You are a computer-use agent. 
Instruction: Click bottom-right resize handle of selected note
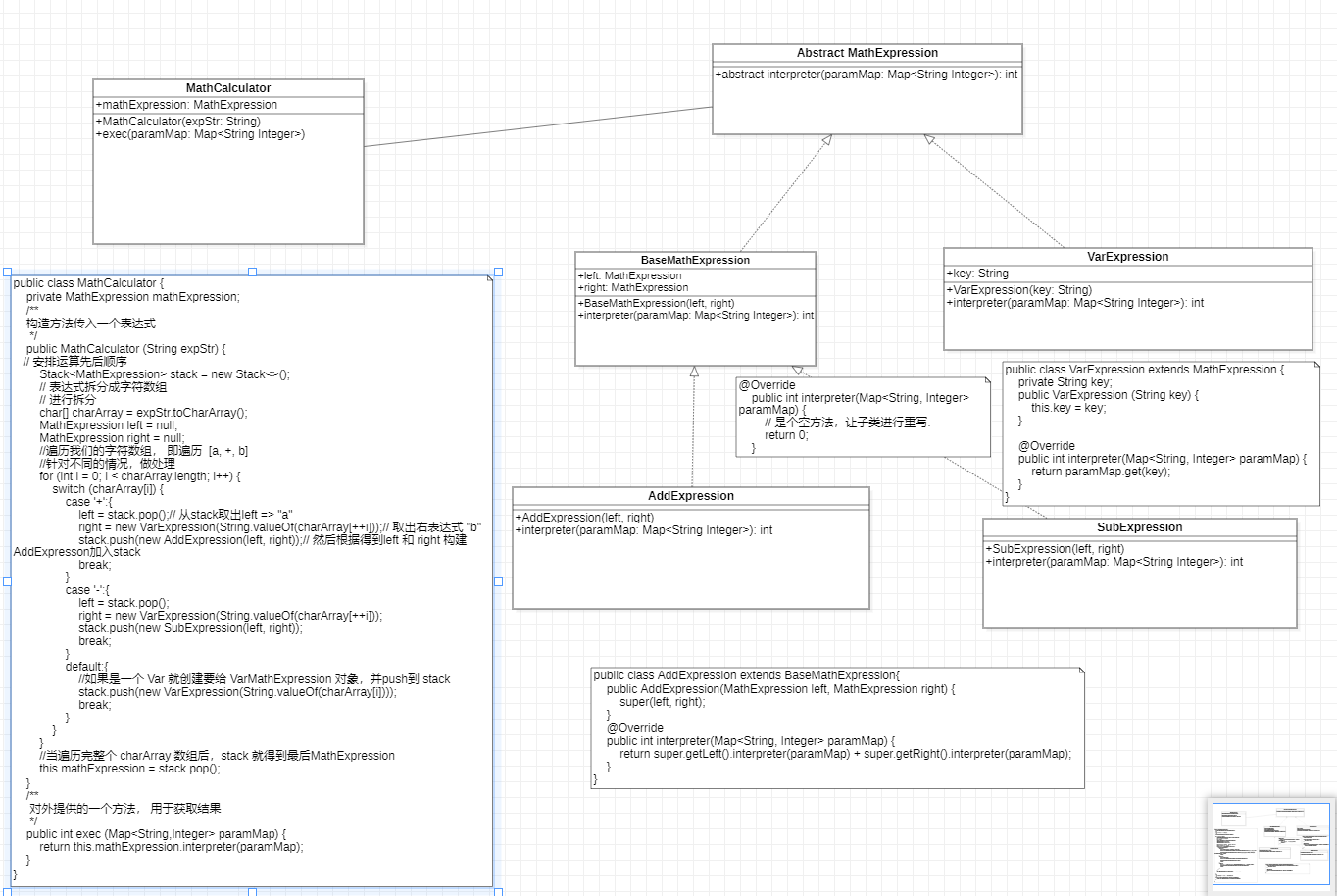coord(498,891)
